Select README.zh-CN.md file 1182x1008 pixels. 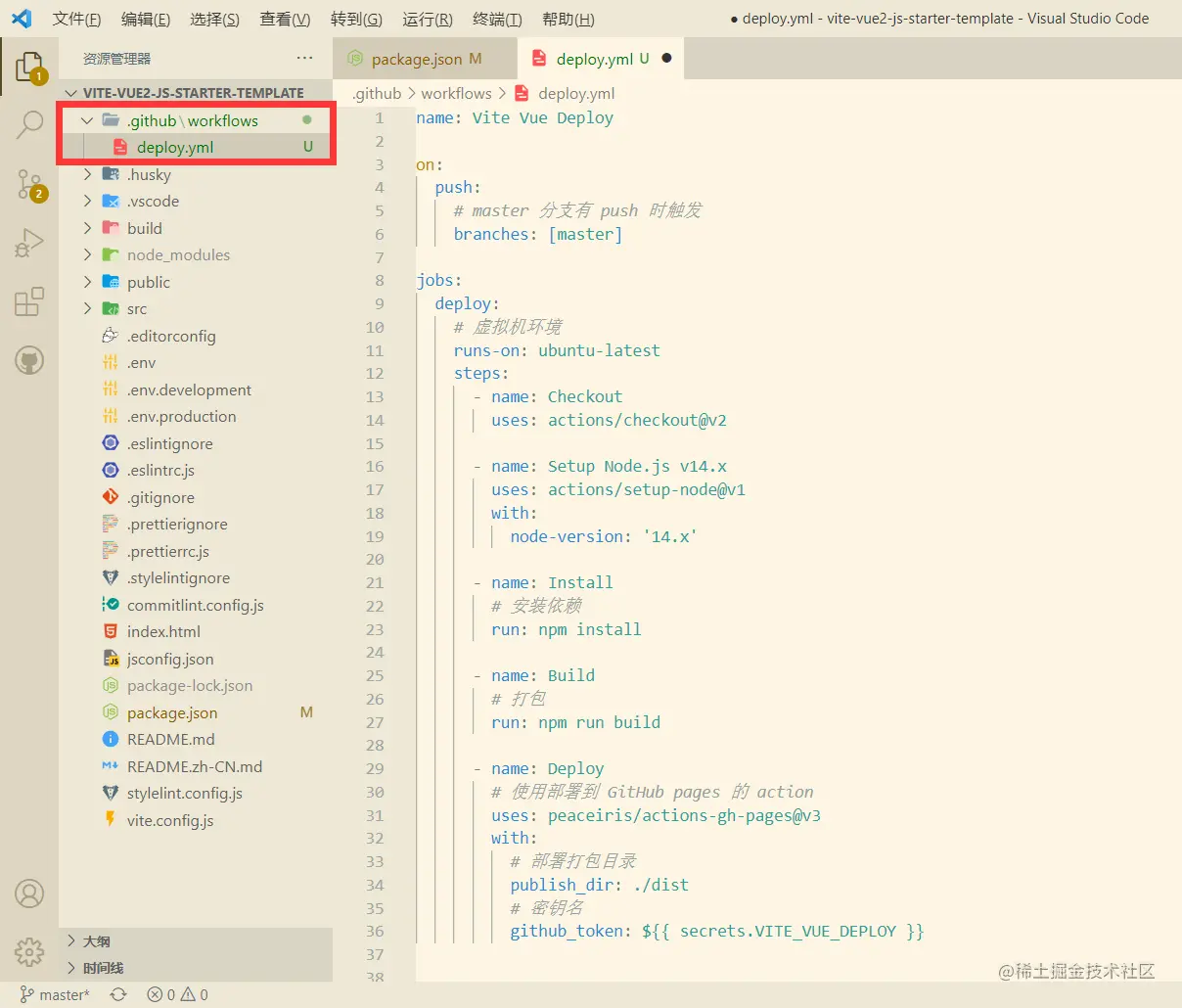[196, 766]
